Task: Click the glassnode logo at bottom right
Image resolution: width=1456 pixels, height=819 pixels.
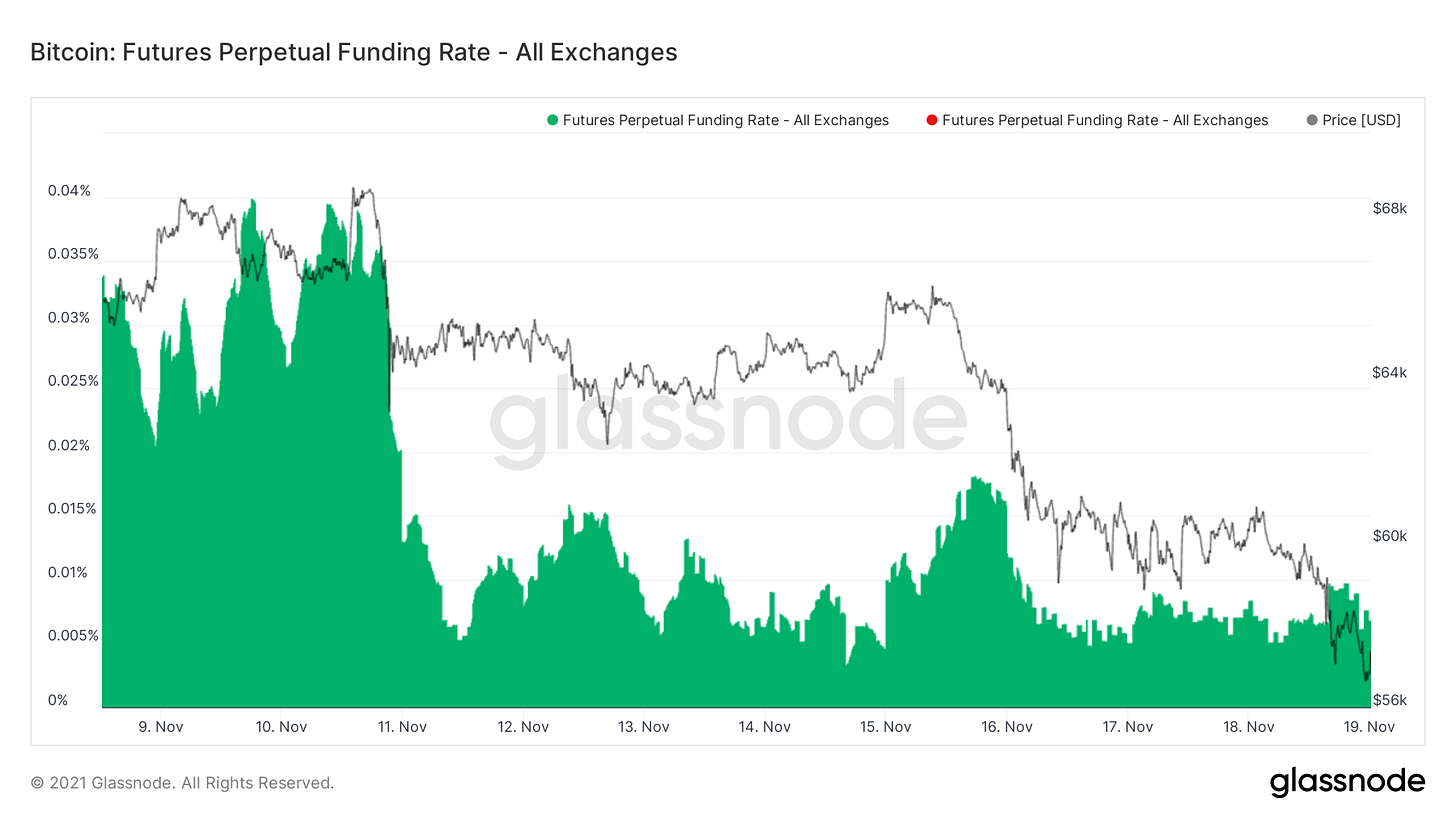Action: 1347,781
